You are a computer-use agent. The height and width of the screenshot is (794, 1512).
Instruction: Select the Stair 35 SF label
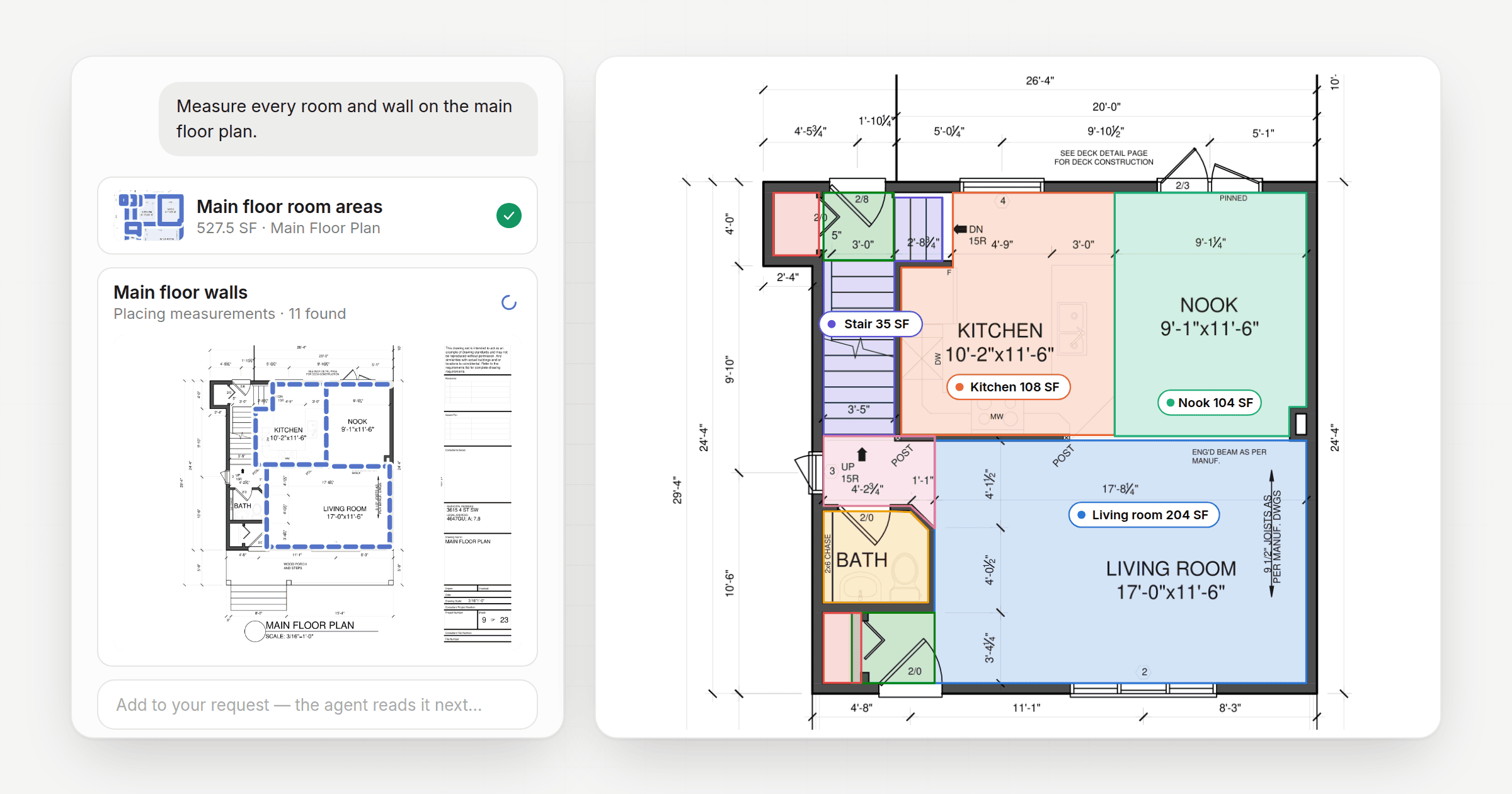[870, 324]
